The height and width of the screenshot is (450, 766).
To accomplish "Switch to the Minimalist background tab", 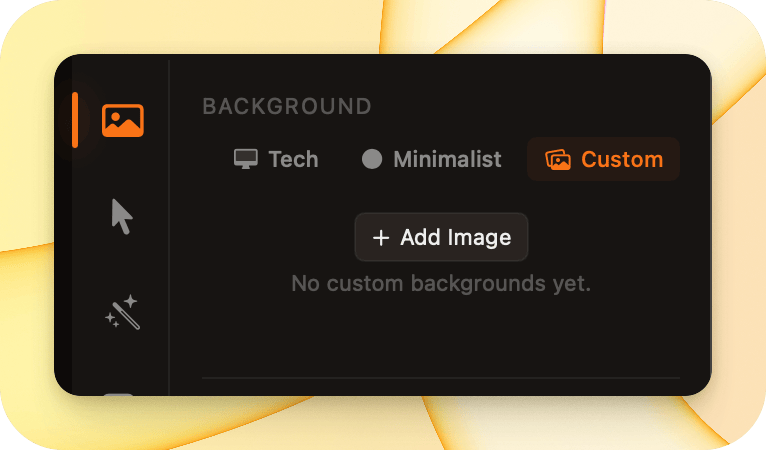I will click(431, 159).
